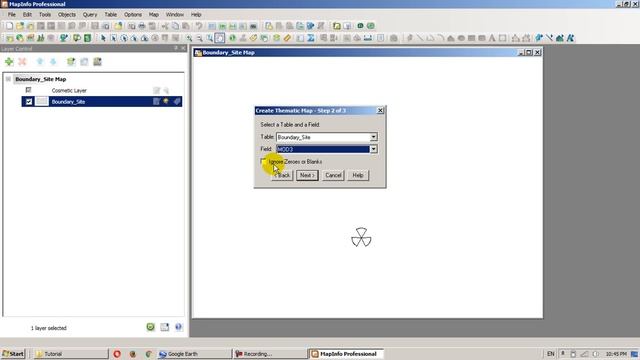The image size is (640, 360).
Task: Click the green round icon at Layer Control bottom
Action: [151, 327]
